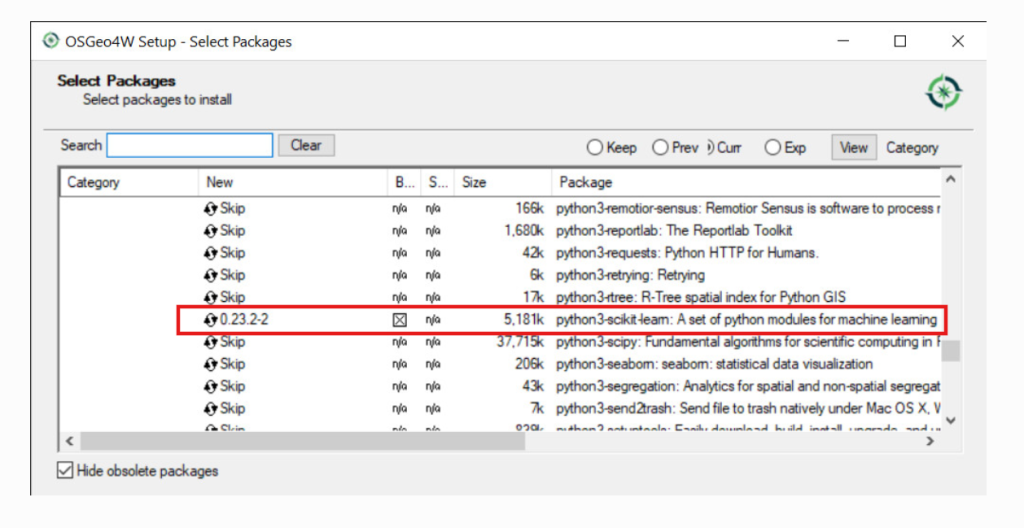Click the Skip cycle icon for python3-scipy
Image resolution: width=1024 pixels, height=528 pixels.
click(x=211, y=342)
